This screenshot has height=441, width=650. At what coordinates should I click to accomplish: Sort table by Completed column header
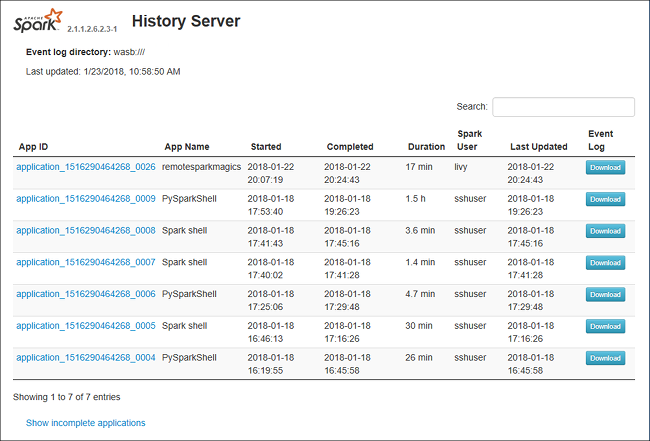[x=350, y=147]
